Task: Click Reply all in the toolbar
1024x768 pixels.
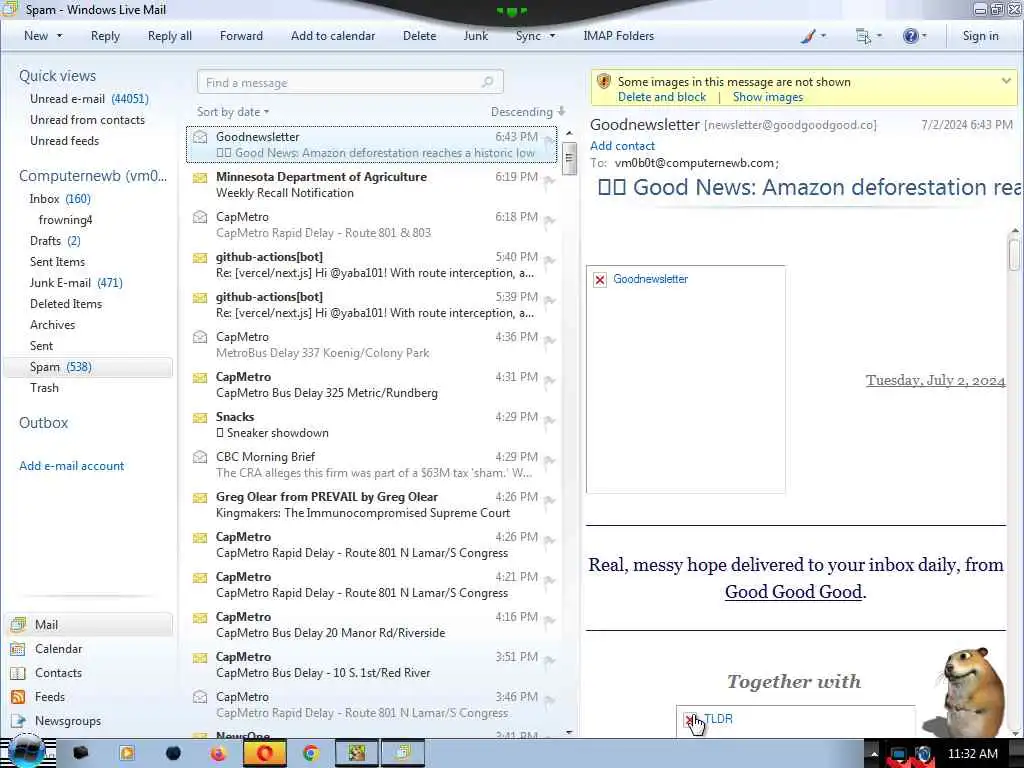Action: [x=170, y=36]
